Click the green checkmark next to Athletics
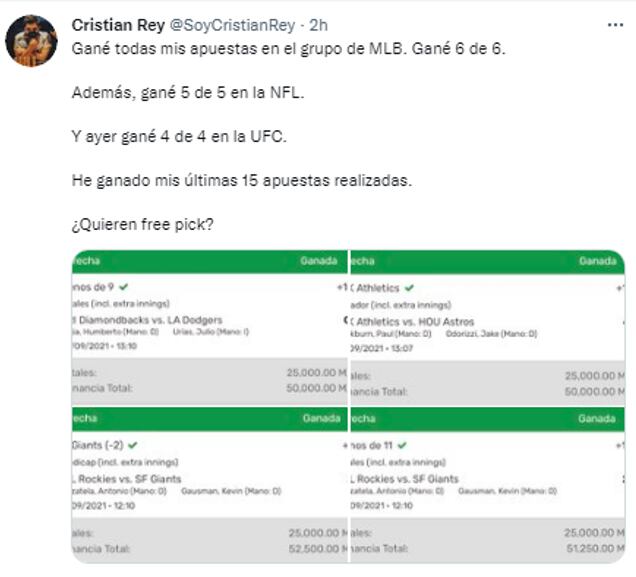This screenshot has width=636, height=577. pyautogui.click(x=409, y=288)
